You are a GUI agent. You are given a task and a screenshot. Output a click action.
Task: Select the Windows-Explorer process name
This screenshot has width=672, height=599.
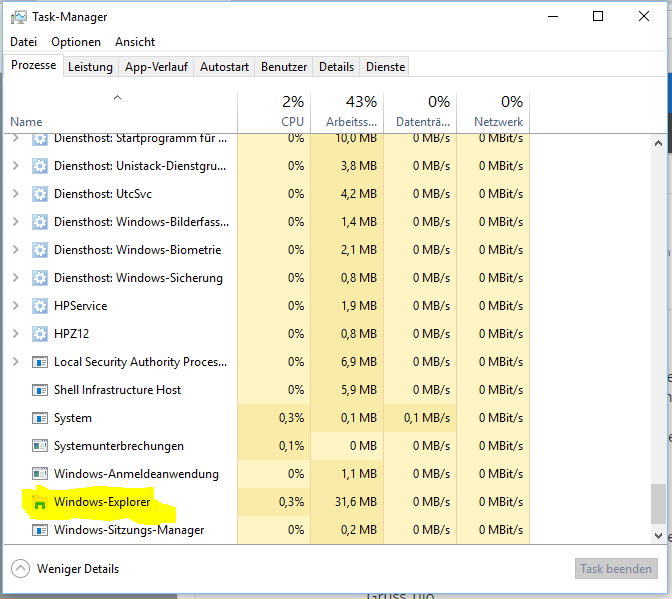[x=102, y=502]
